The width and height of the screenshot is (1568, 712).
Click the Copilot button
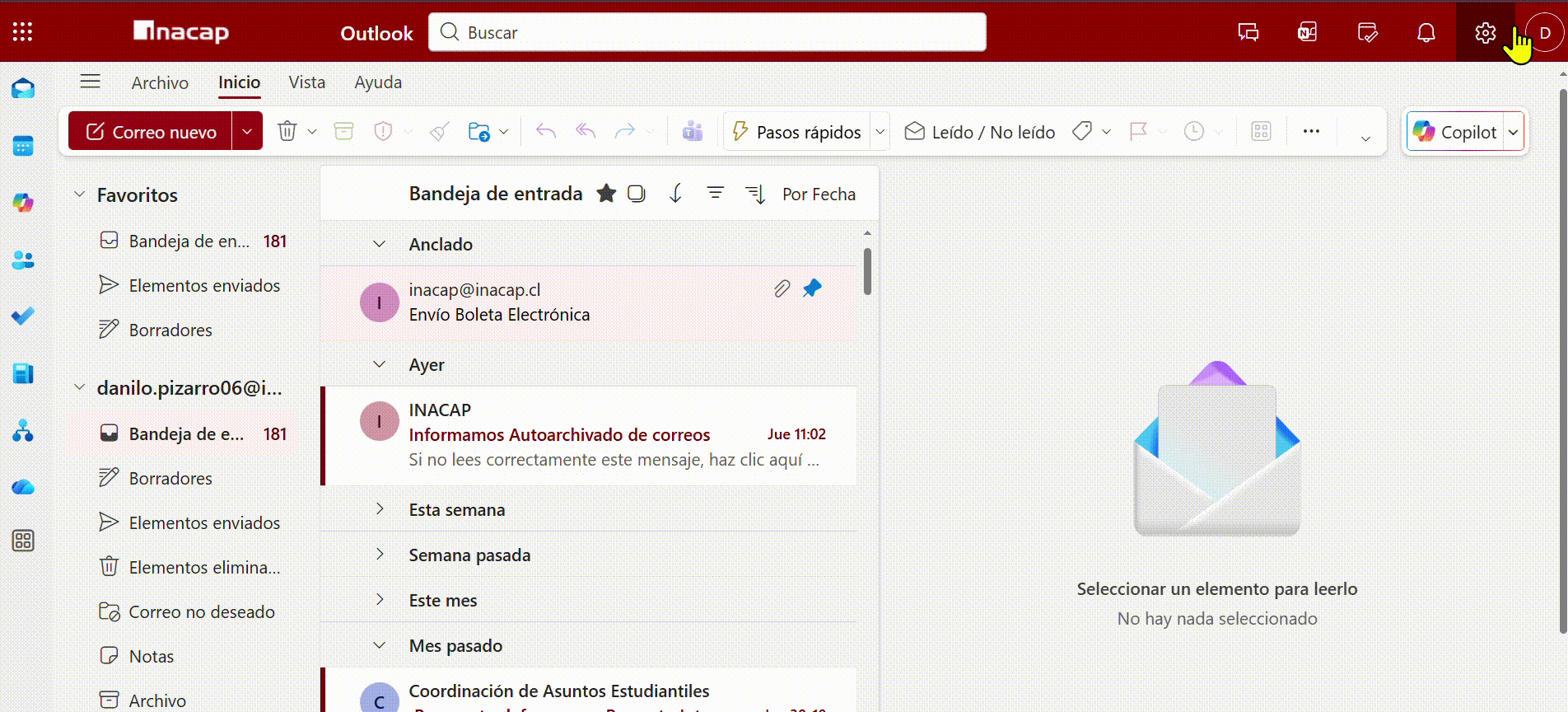1455,132
